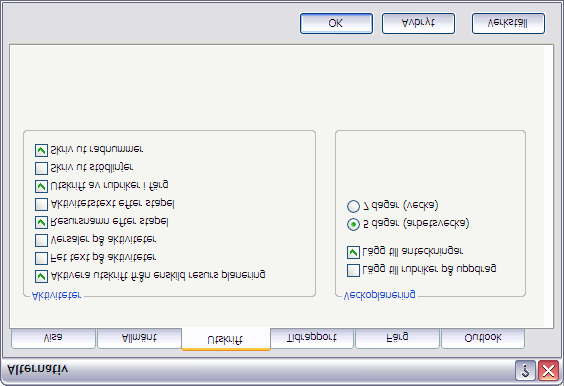Toggle the Lägg till anteckningar checkbox
This screenshot has width=564, height=386.
(353, 253)
